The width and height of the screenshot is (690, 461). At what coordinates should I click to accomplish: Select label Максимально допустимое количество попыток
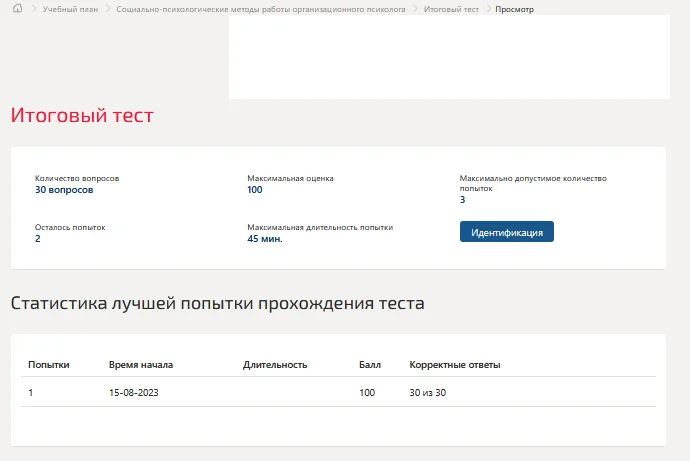533,183
